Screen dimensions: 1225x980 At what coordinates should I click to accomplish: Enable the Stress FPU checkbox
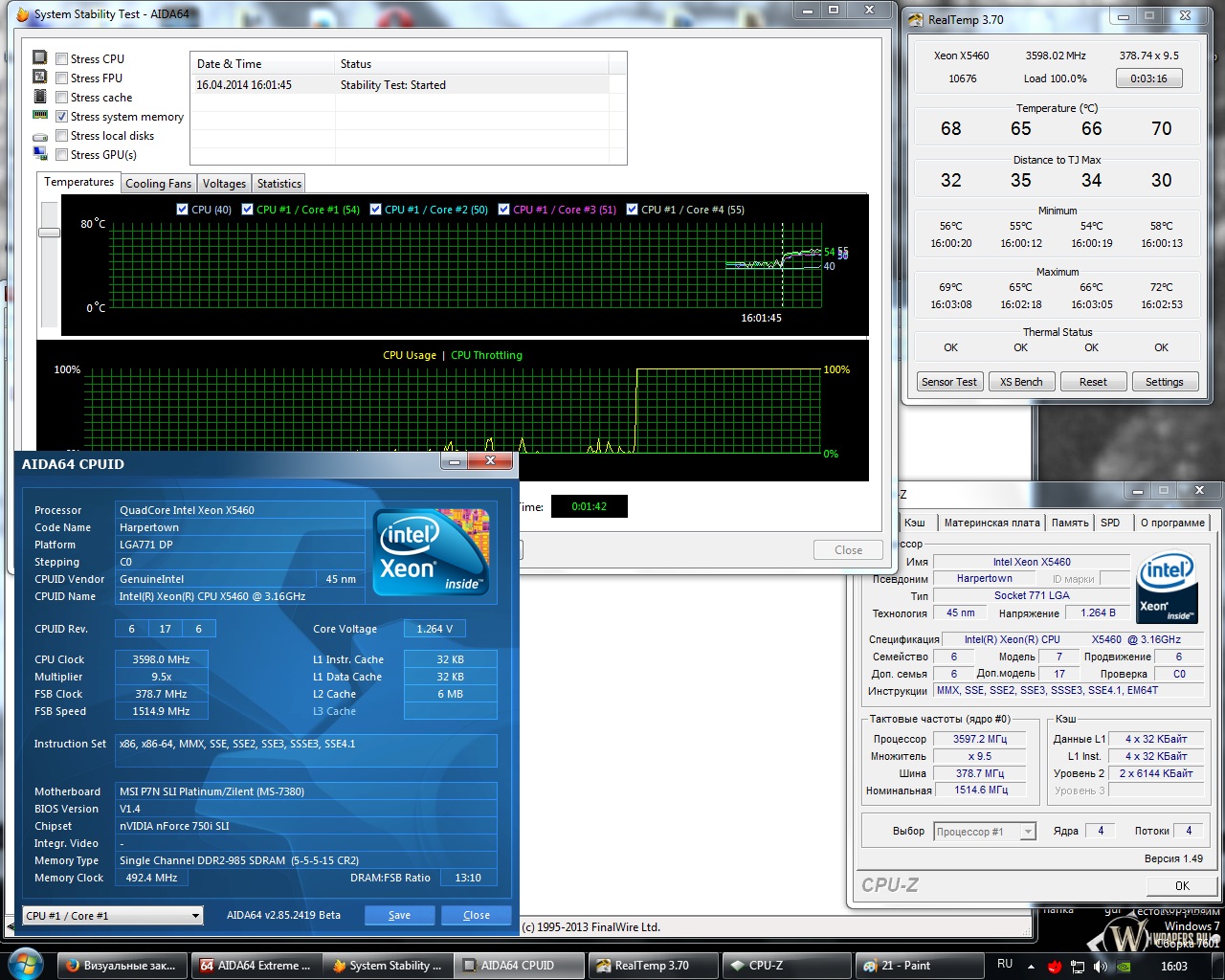tap(61, 78)
